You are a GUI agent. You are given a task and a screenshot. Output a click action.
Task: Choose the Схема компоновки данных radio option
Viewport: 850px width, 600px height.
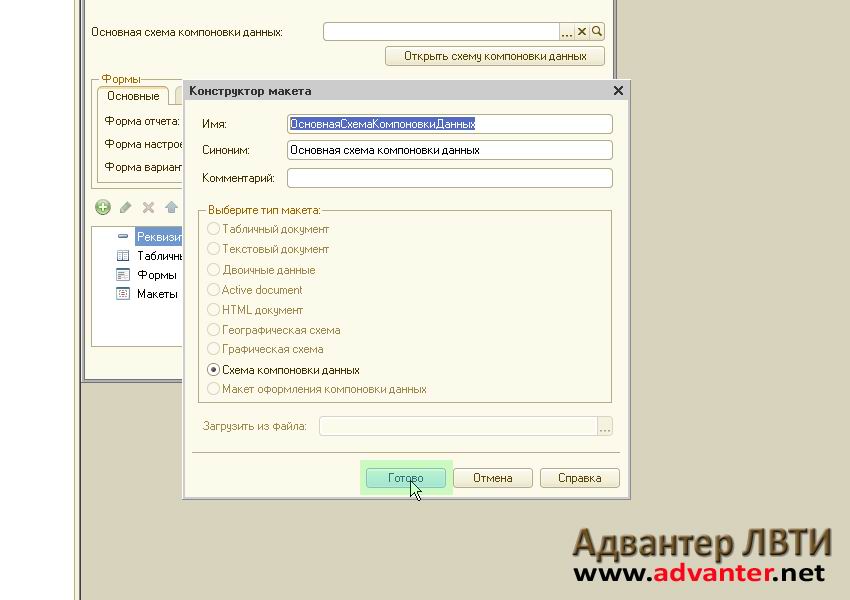click(x=213, y=370)
